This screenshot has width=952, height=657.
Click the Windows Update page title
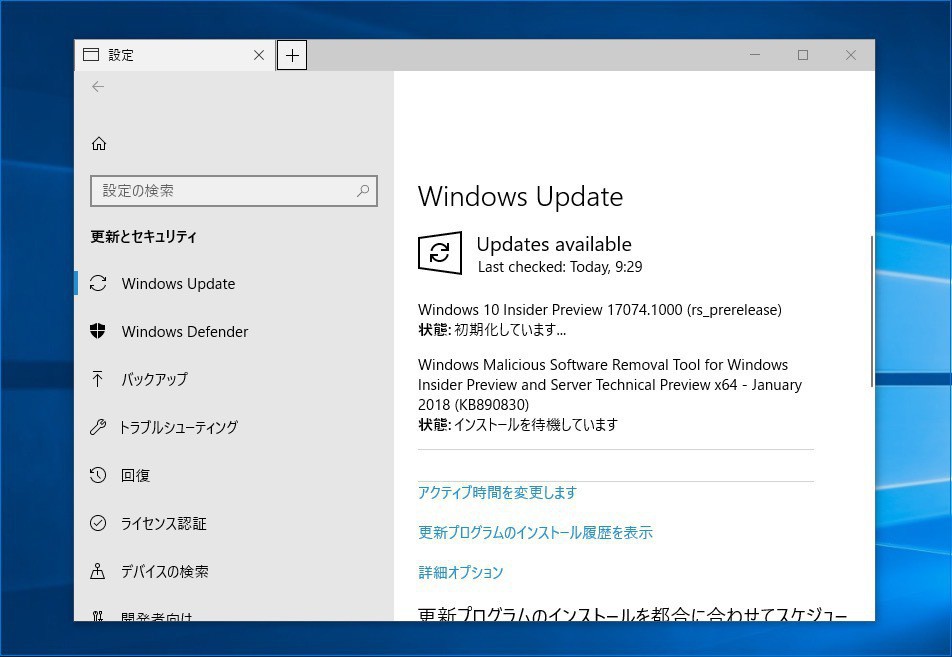[x=520, y=197]
